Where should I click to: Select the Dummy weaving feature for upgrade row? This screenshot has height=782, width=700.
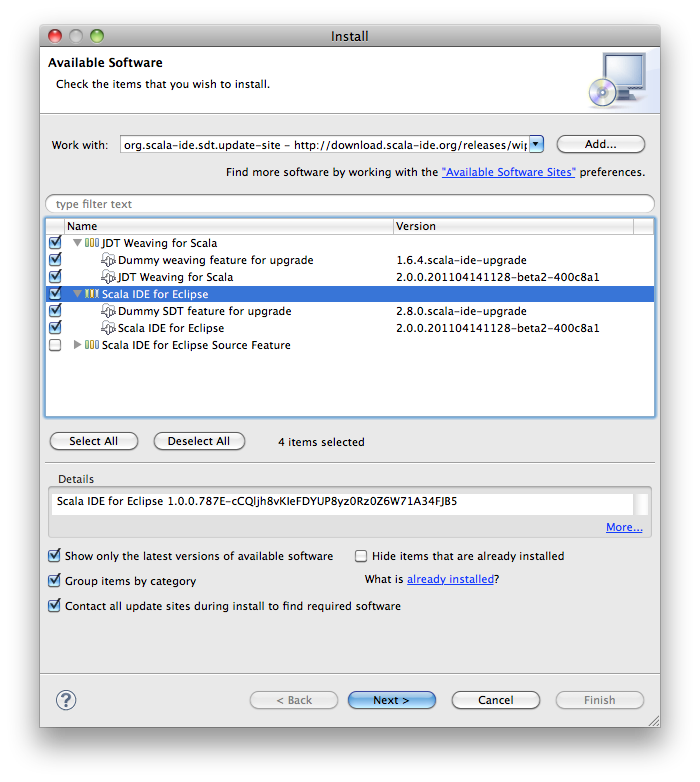click(x=350, y=260)
